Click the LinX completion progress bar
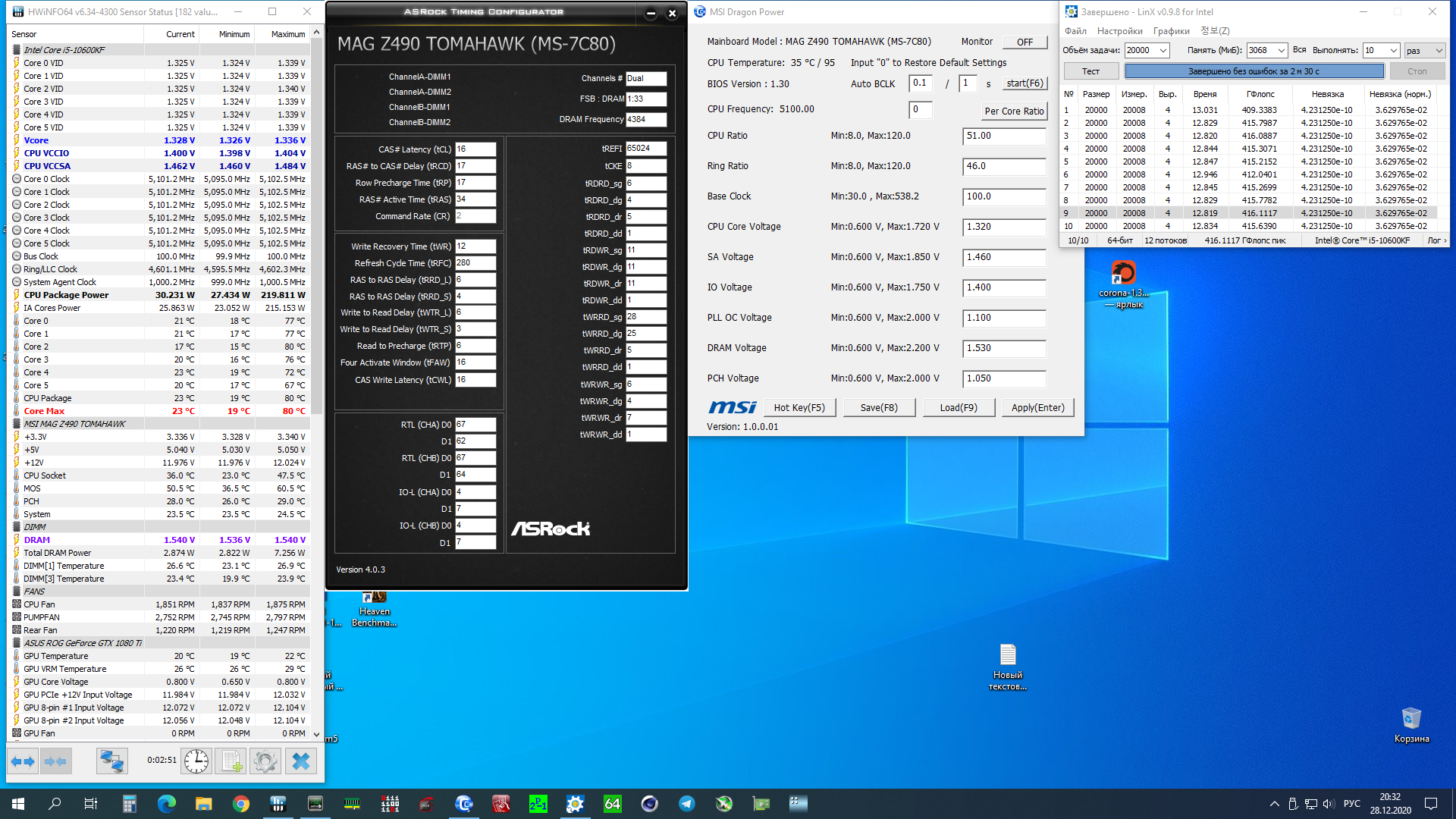1456x819 pixels. 1254,71
